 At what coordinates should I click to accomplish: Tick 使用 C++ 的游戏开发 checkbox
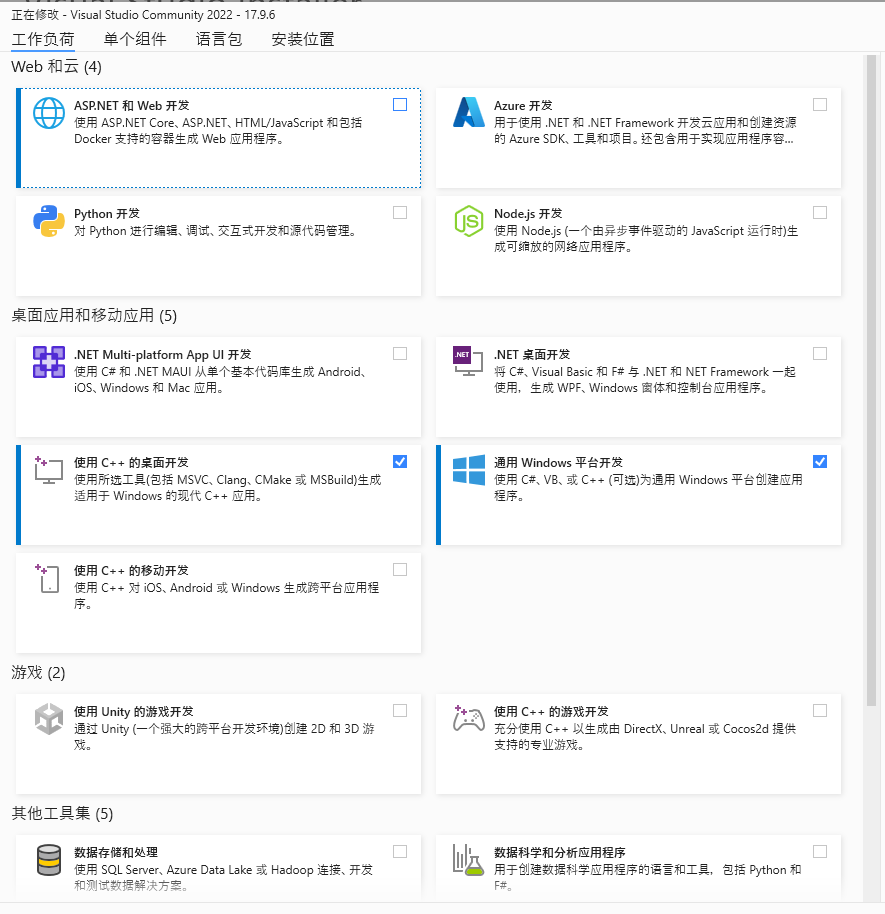820,711
